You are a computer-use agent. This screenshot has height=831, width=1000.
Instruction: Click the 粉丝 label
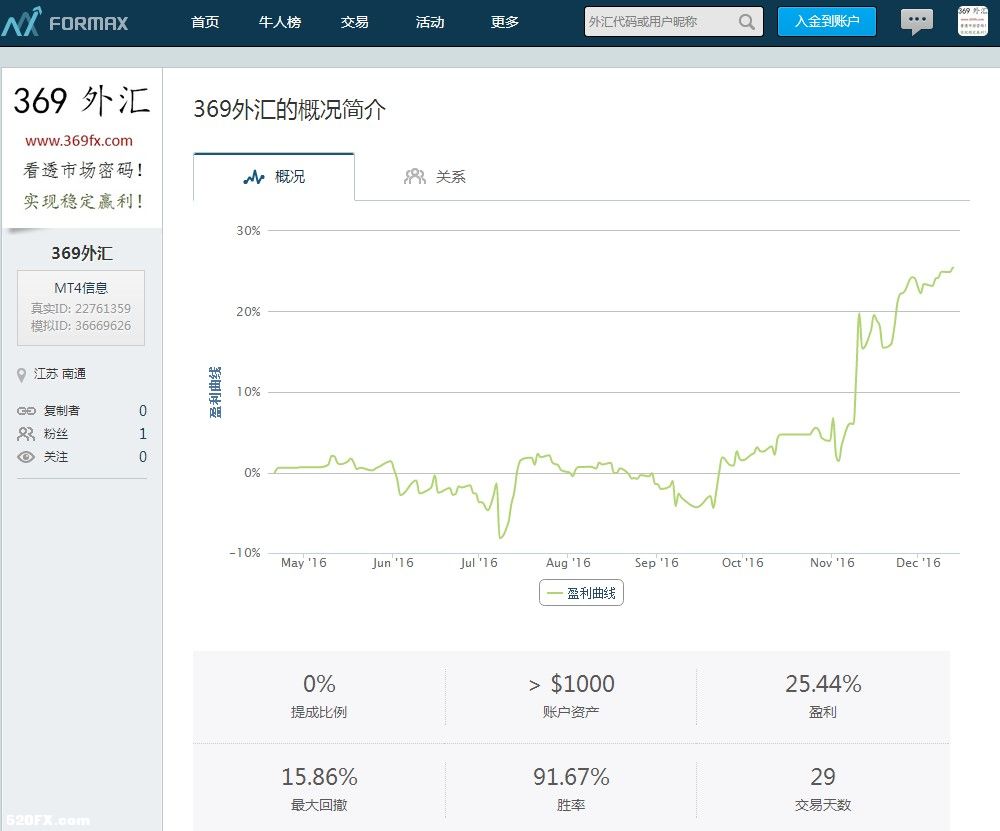[55, 434]
